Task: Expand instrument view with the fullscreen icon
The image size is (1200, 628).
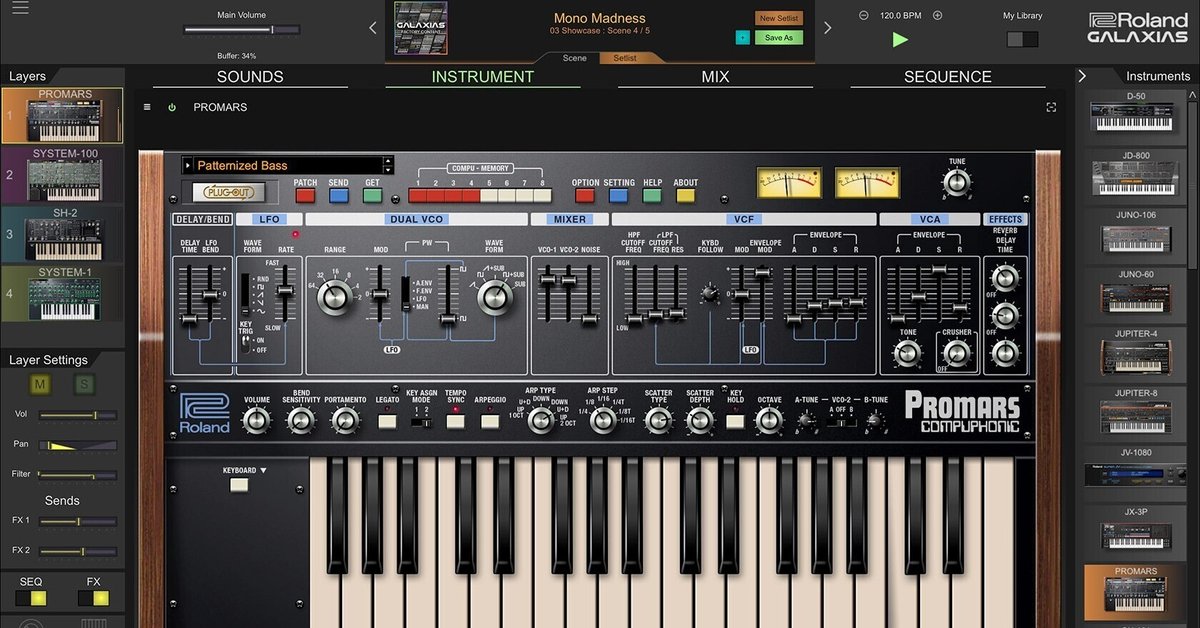Action: [x=1051, y=107]
